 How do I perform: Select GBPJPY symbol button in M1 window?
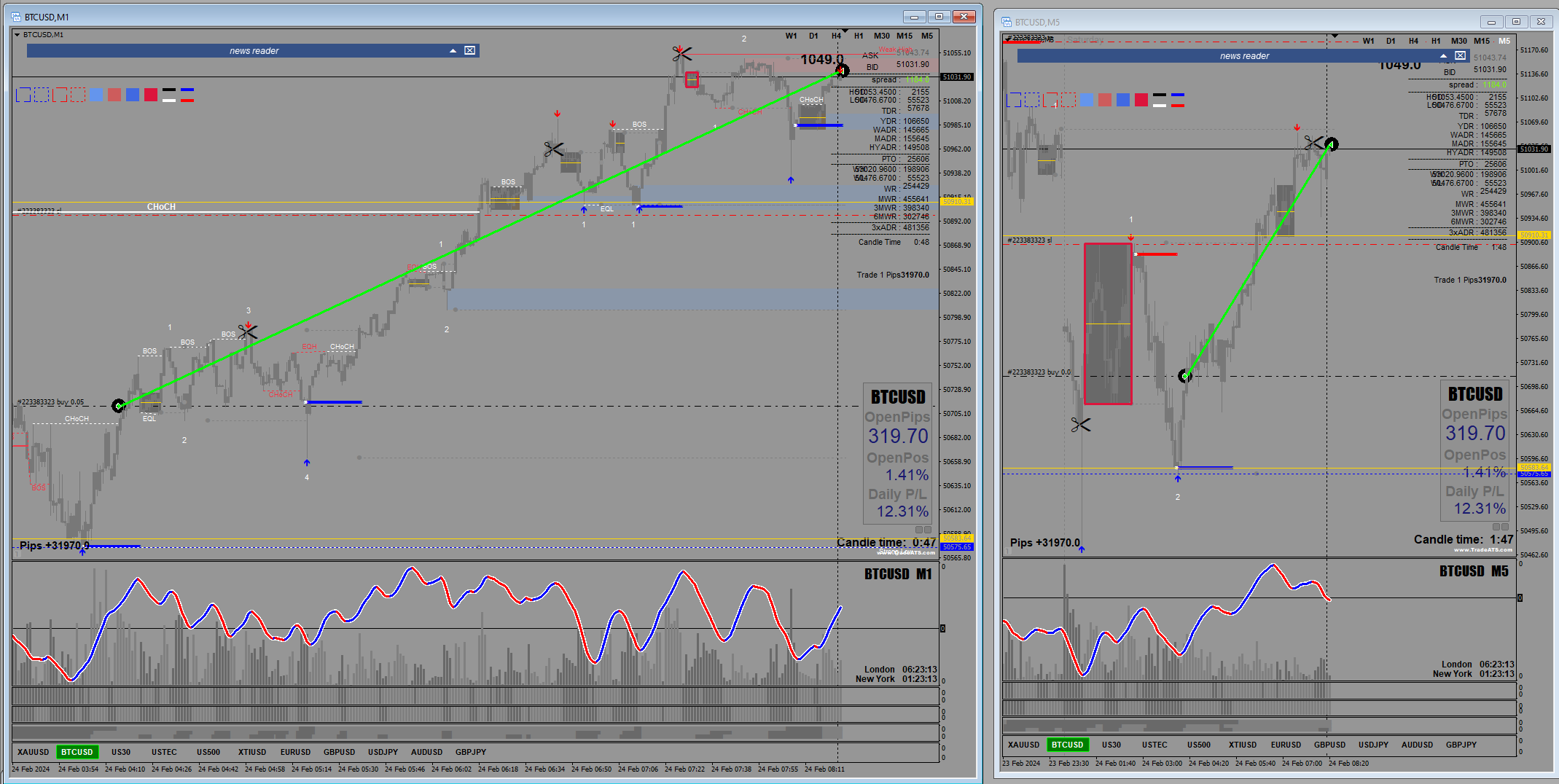tap(471, 752)
